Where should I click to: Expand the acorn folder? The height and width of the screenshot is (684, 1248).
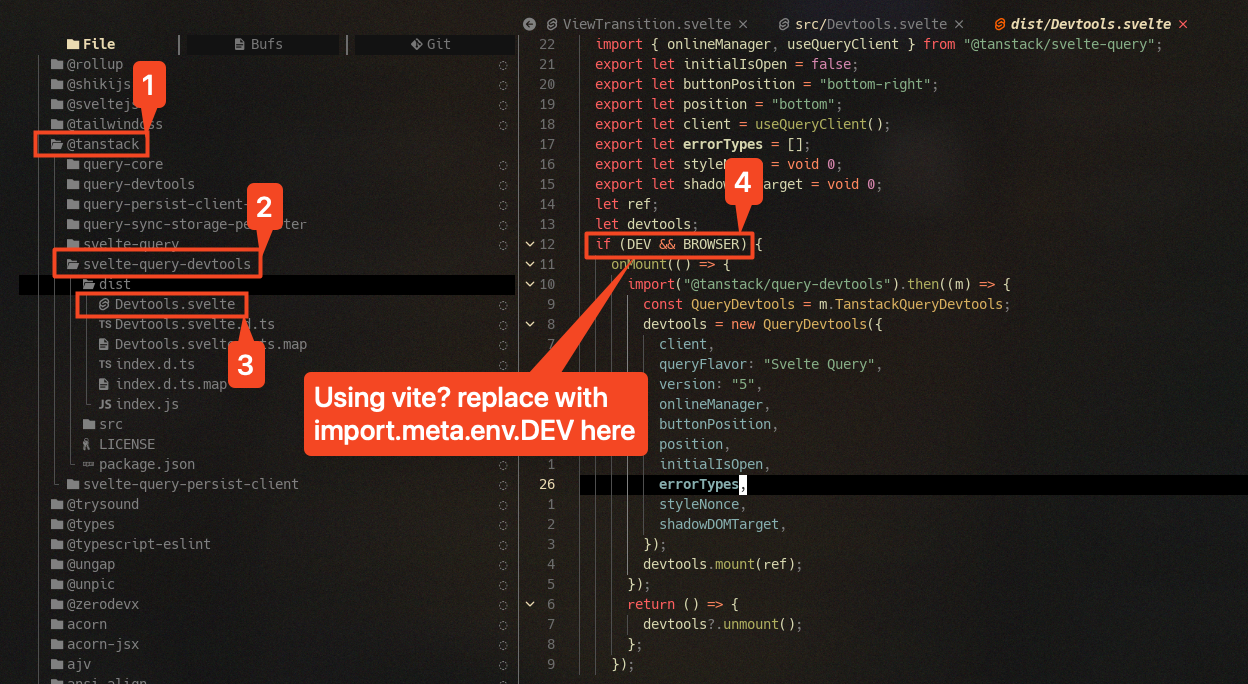click(x=79, y=624)
